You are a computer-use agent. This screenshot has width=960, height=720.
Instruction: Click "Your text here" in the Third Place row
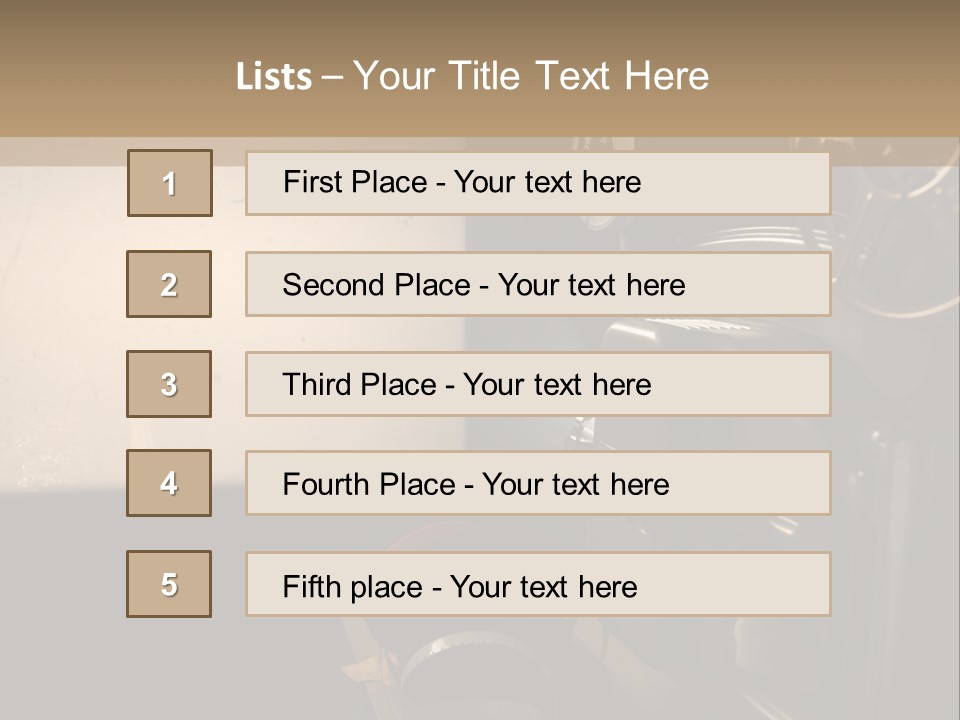(557, 385)
